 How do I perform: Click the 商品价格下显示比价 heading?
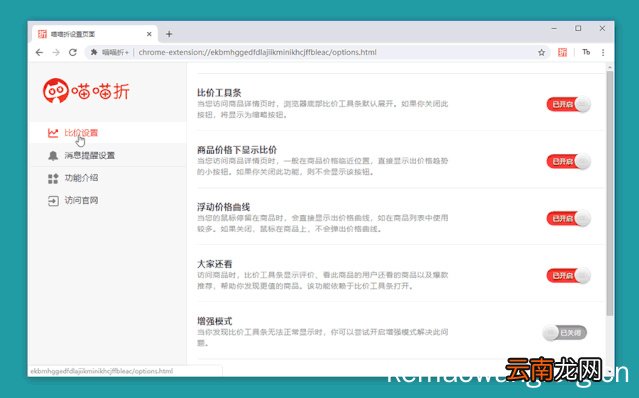coord(237,150)
